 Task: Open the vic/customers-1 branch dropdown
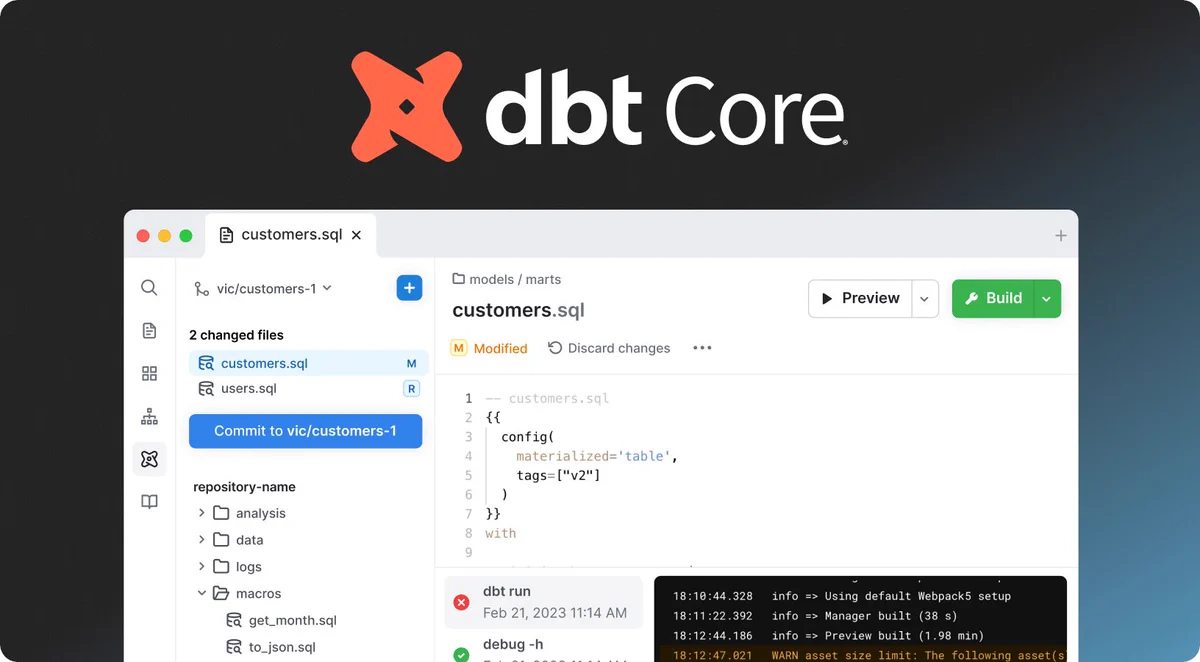pos(275,289)
